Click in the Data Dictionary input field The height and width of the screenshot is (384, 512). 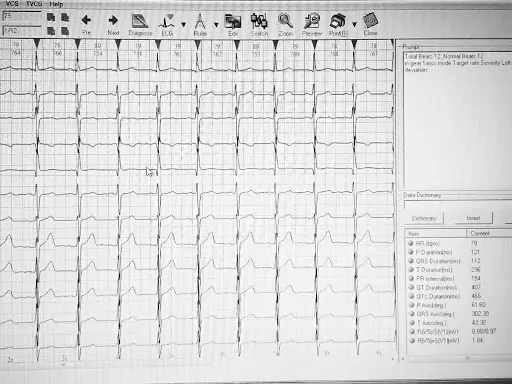pyautogui.click(x=457, y=205)
